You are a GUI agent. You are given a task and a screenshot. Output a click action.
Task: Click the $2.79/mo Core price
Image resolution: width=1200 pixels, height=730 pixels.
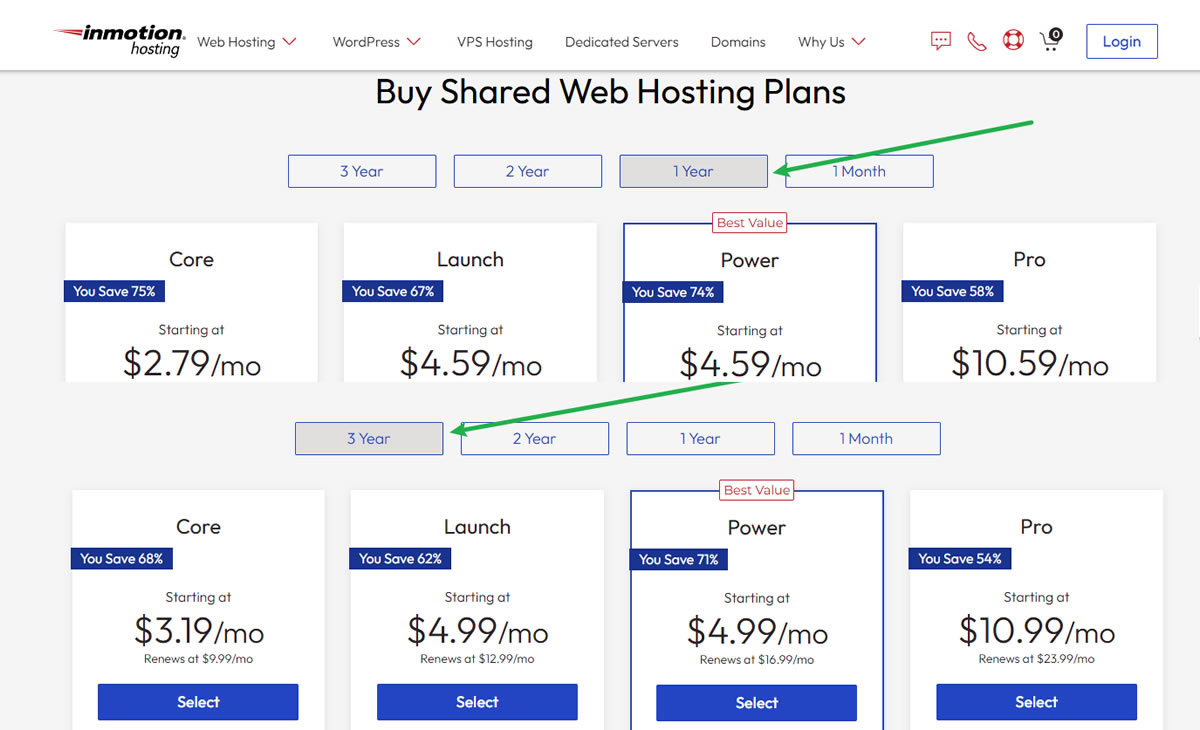tap(192, 362)
